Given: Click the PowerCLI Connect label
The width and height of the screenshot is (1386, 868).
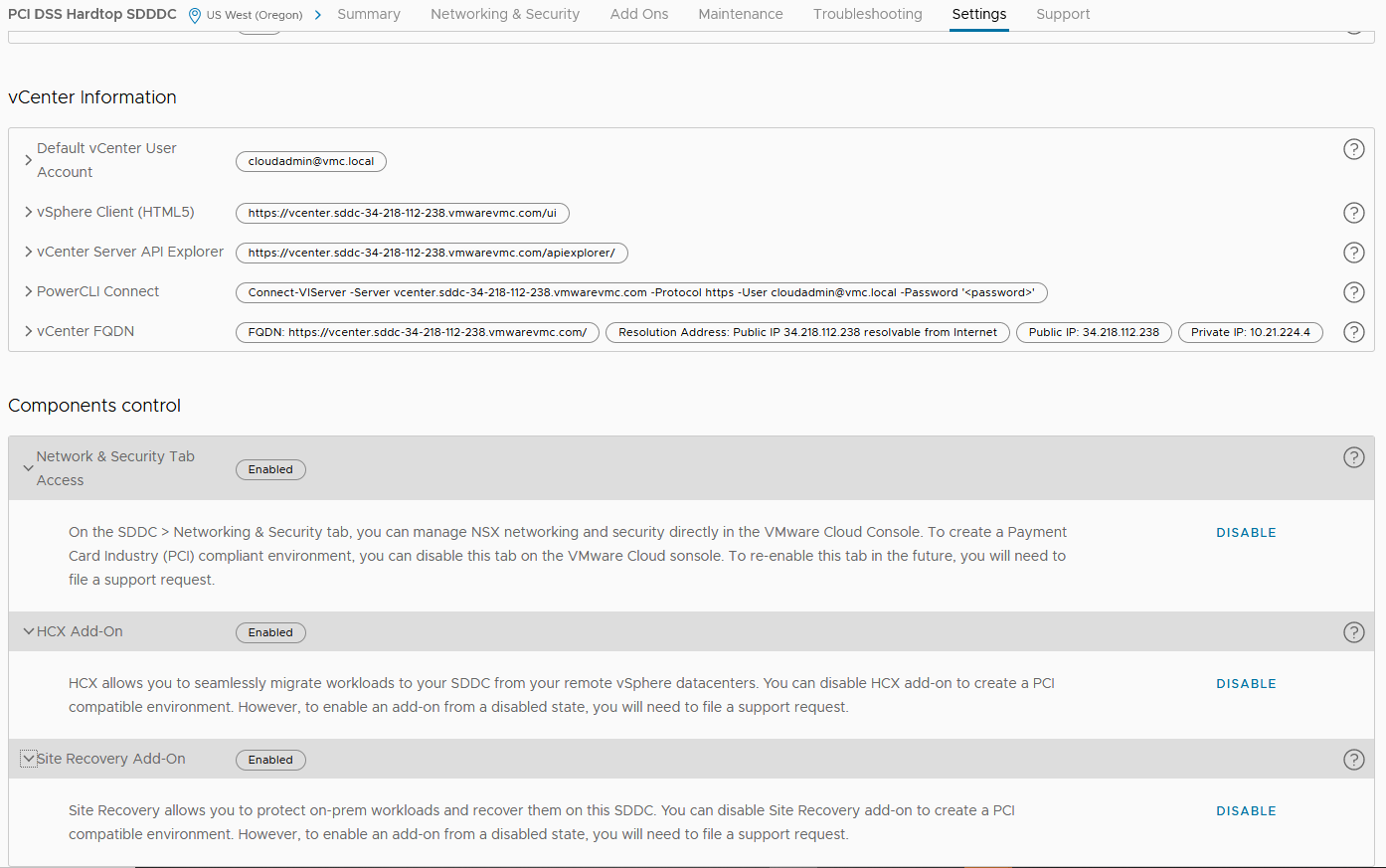Looking at the screenshot, I should 97,291.
